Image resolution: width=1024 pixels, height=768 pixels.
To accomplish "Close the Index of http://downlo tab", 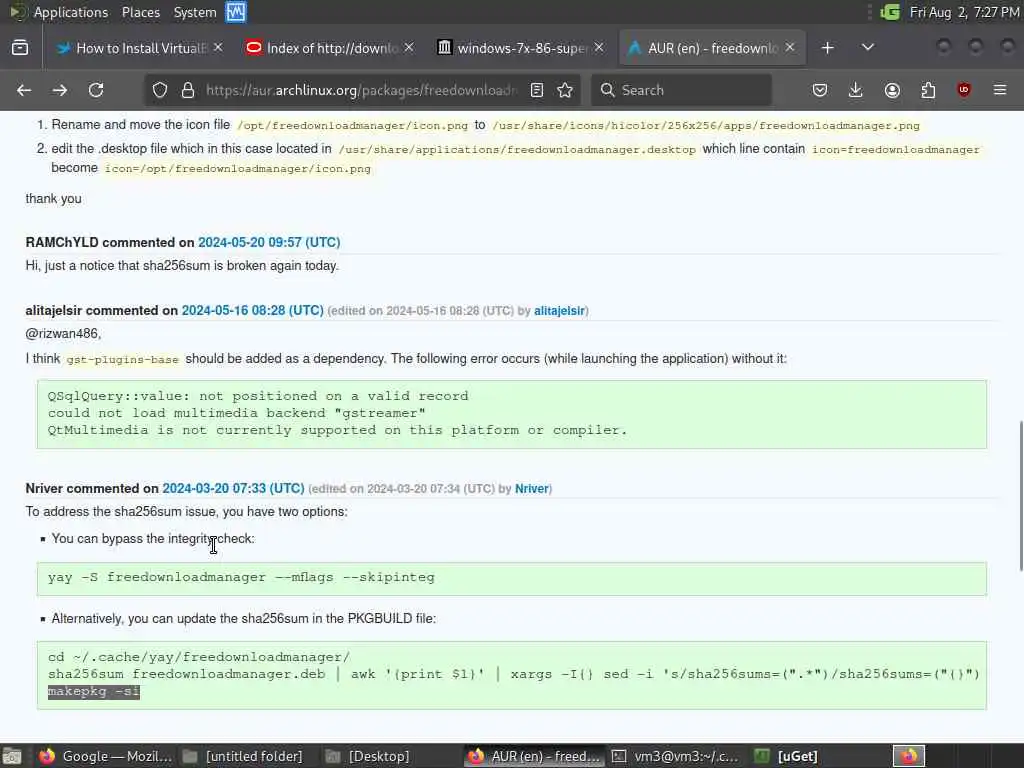I will click(x=409, y=48).
